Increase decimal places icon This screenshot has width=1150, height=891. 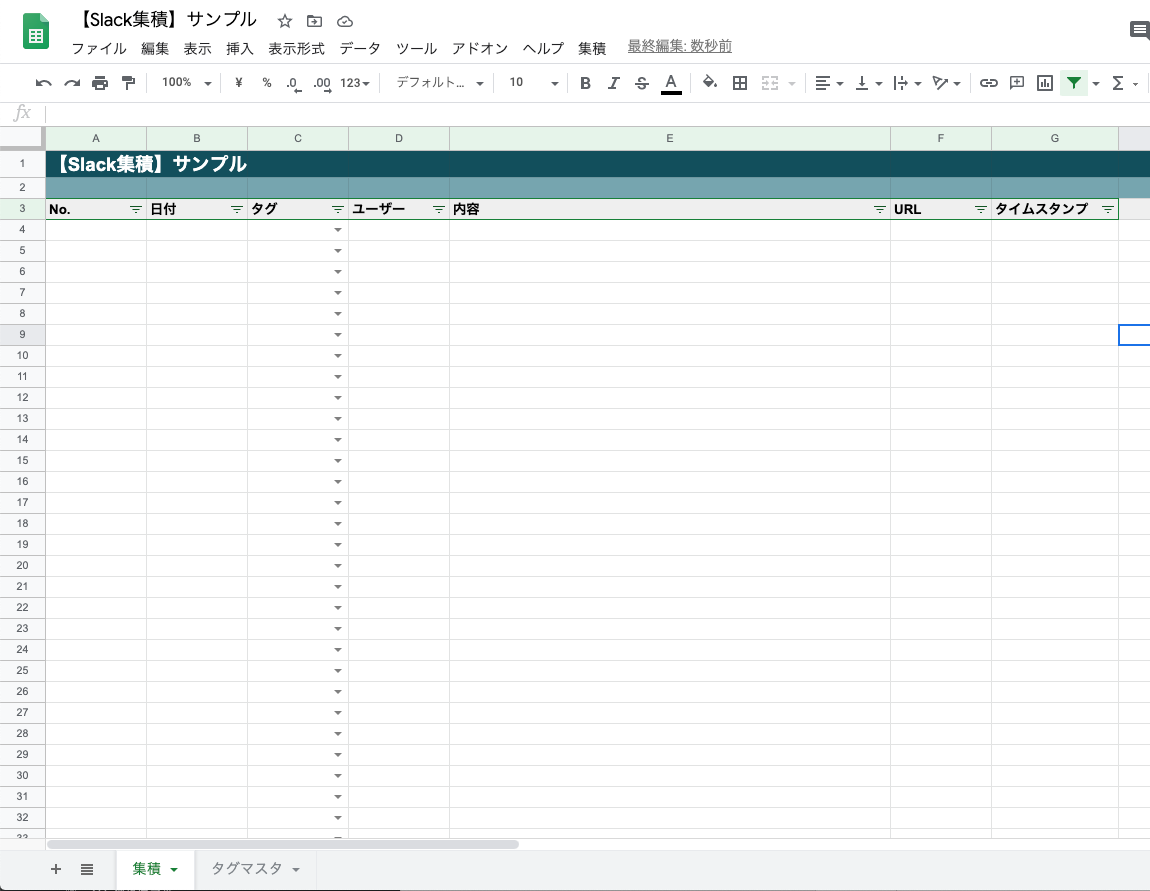pos(322,84)
